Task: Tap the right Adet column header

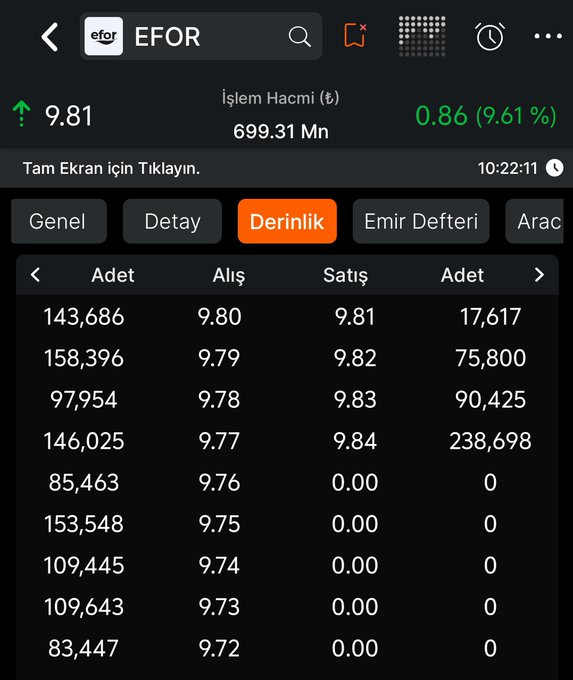Action: tap(462, 275)
